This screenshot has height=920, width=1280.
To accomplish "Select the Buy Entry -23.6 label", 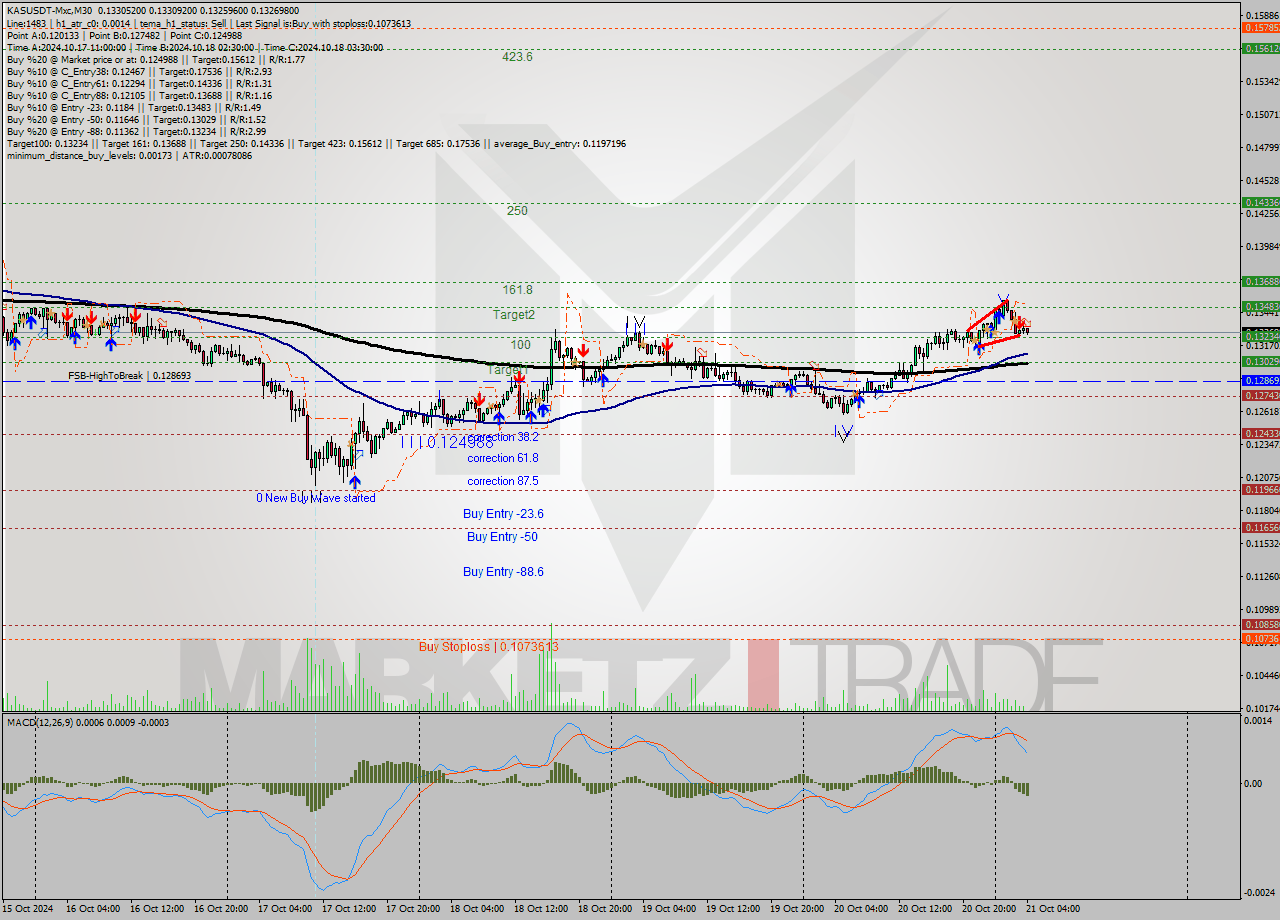I will pos(503,513).
